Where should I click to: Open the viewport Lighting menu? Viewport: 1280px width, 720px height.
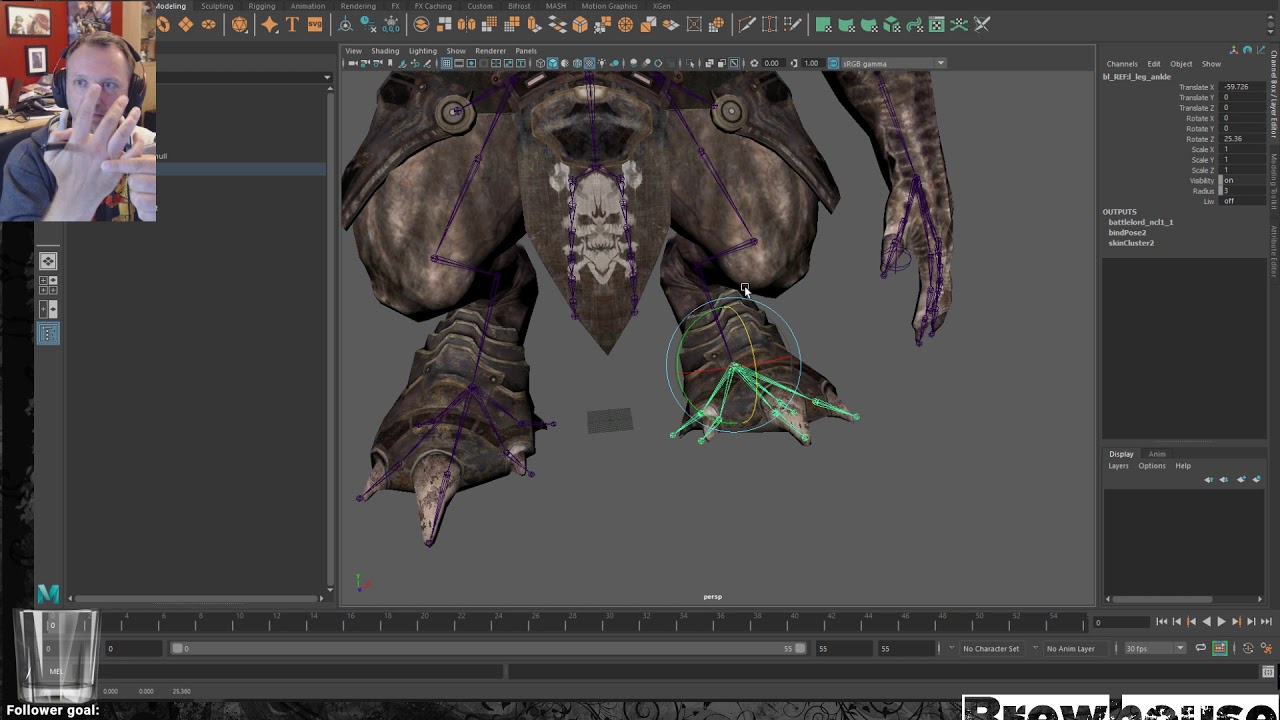click(422, 50)
